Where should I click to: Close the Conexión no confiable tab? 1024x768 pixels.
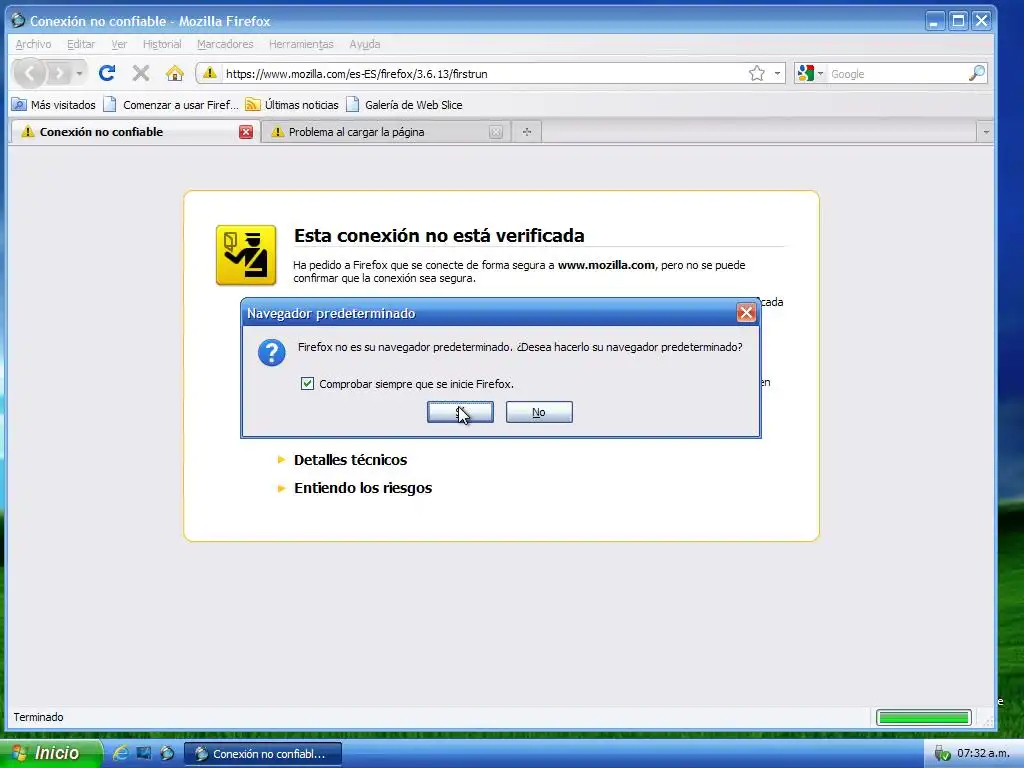pos(246,132)
